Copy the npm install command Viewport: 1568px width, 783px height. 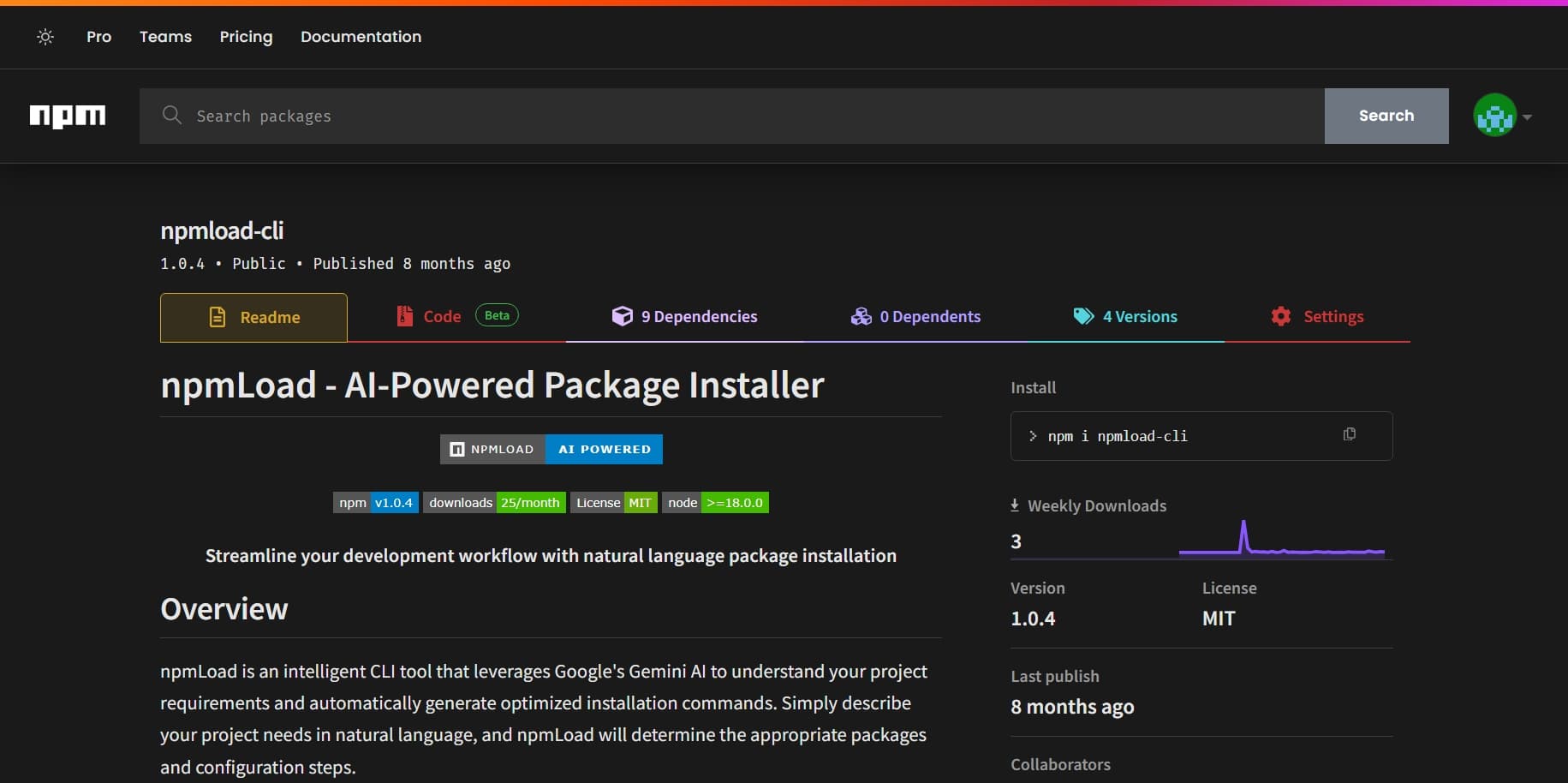1350,434
